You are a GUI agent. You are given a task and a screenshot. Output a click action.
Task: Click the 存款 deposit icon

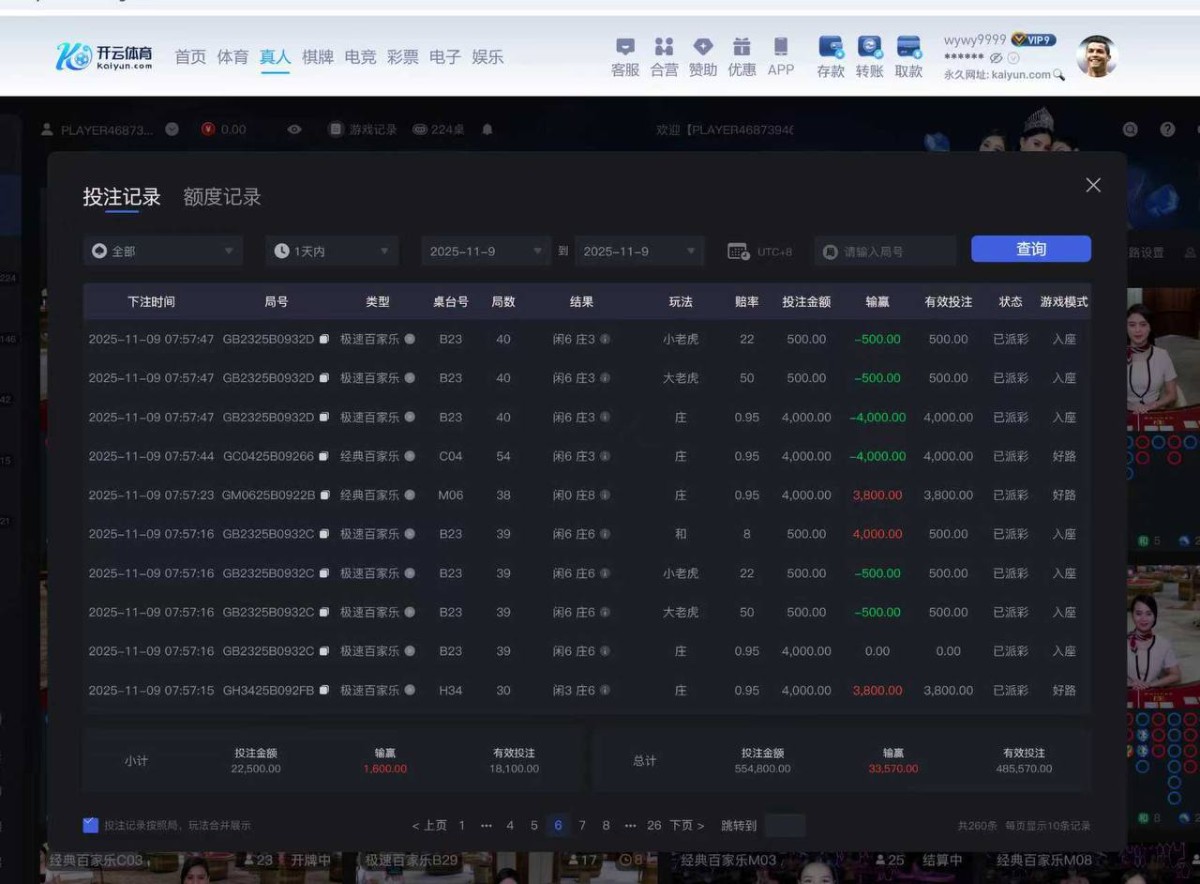[830, 48]
